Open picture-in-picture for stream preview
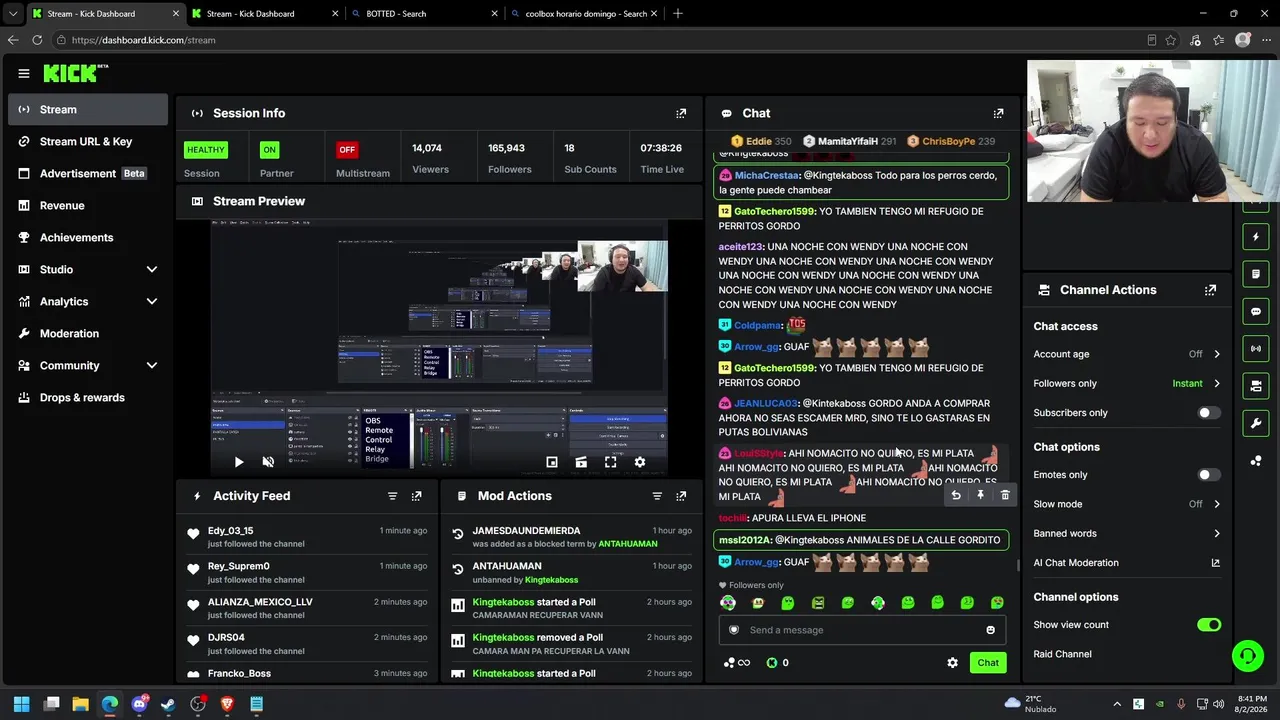 pos(552,462)
